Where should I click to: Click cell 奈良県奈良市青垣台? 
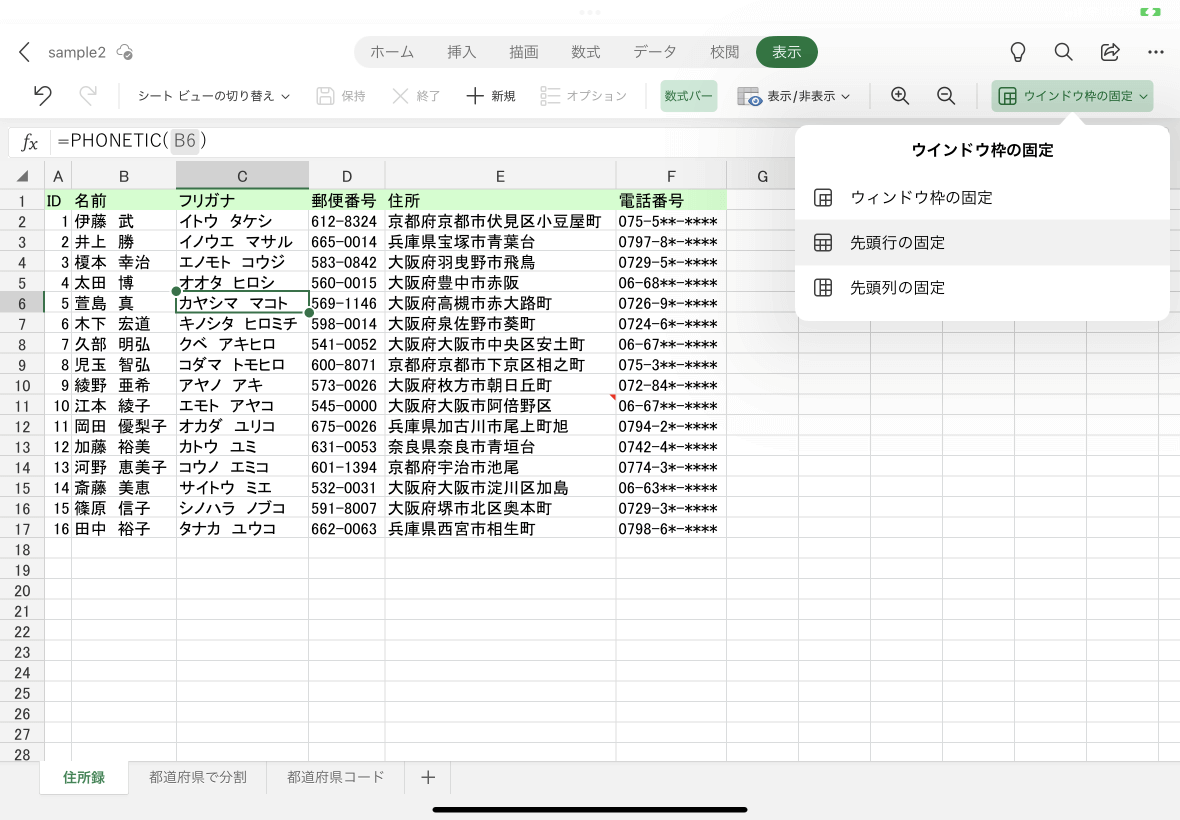(500, 447)
